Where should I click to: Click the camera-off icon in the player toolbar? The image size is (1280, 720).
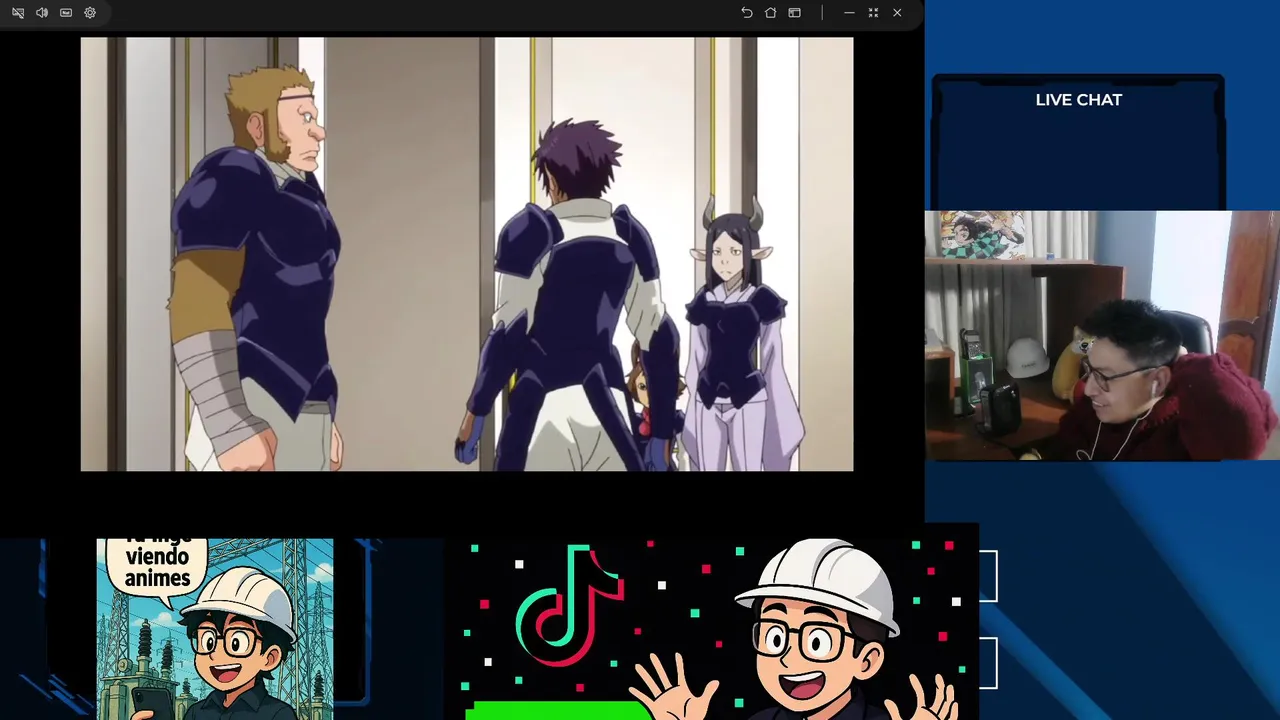point(18,13)
